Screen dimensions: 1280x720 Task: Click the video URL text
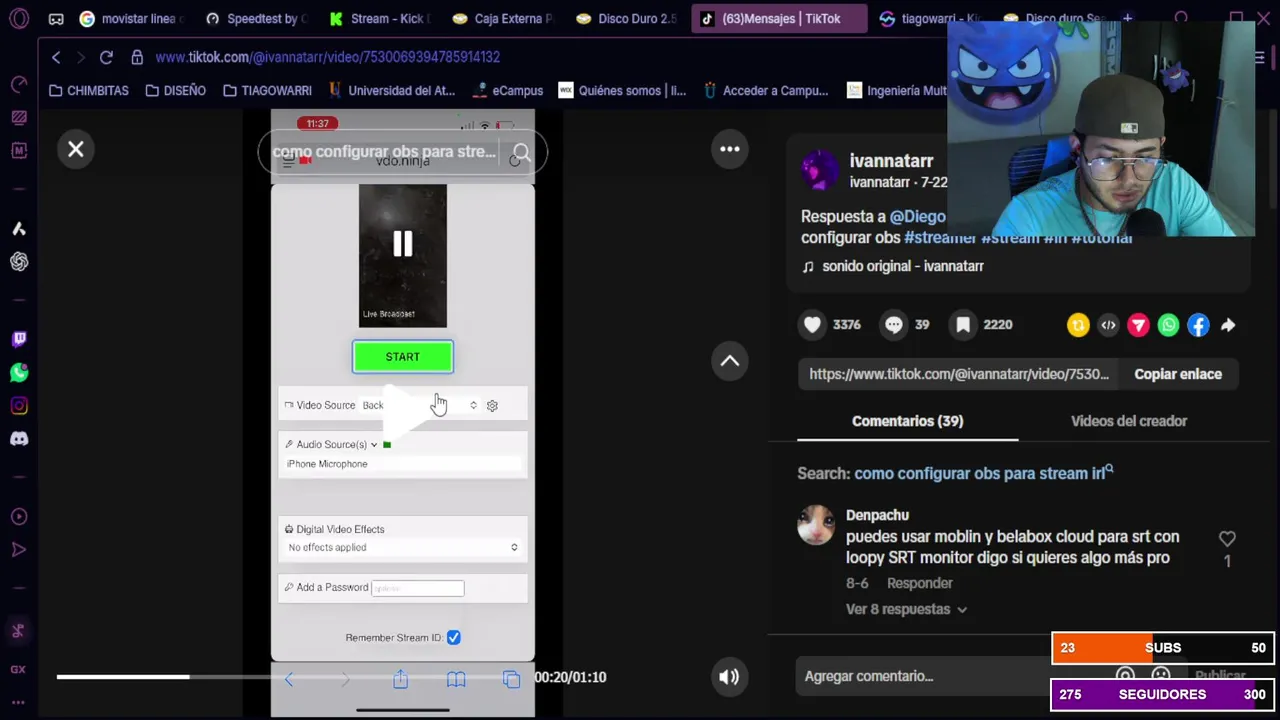[958, 374]
